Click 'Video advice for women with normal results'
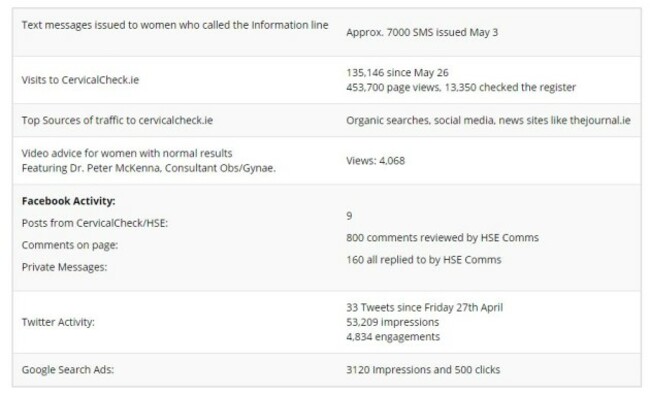This screenshot has width=650, height=394. click(x=127, y=153)
